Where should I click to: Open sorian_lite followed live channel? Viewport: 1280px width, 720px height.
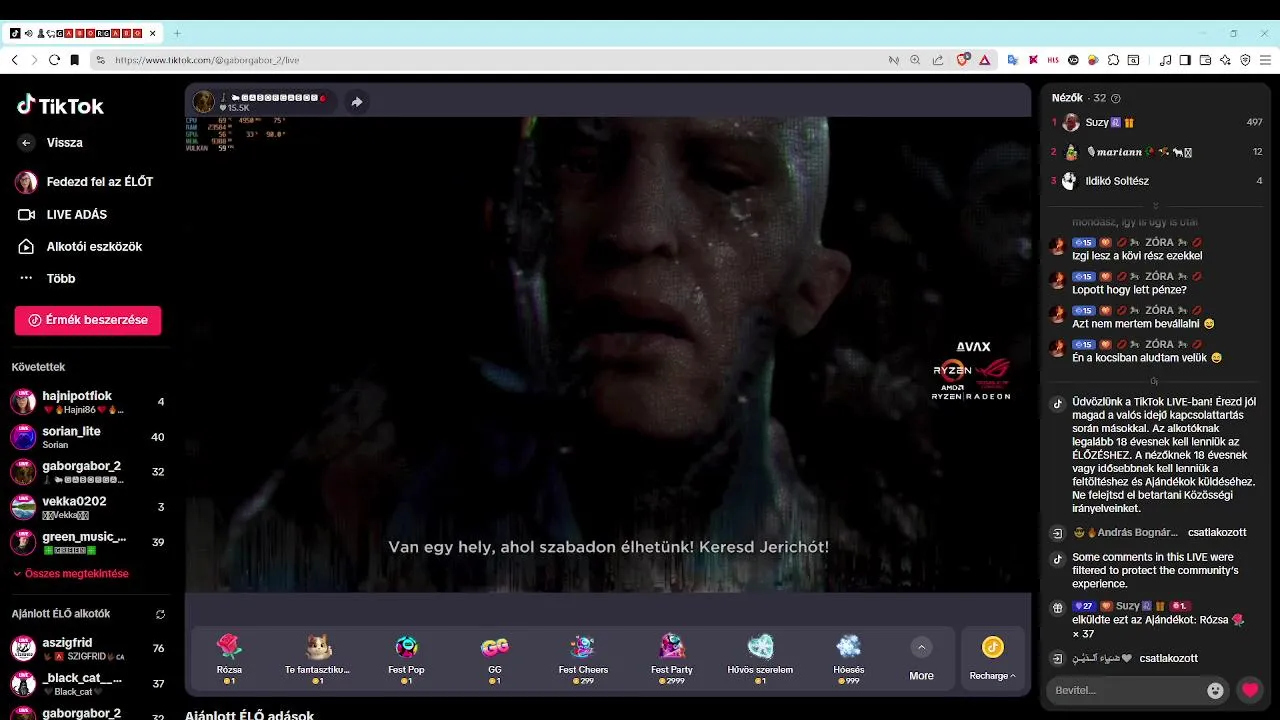tap(88, 437)
